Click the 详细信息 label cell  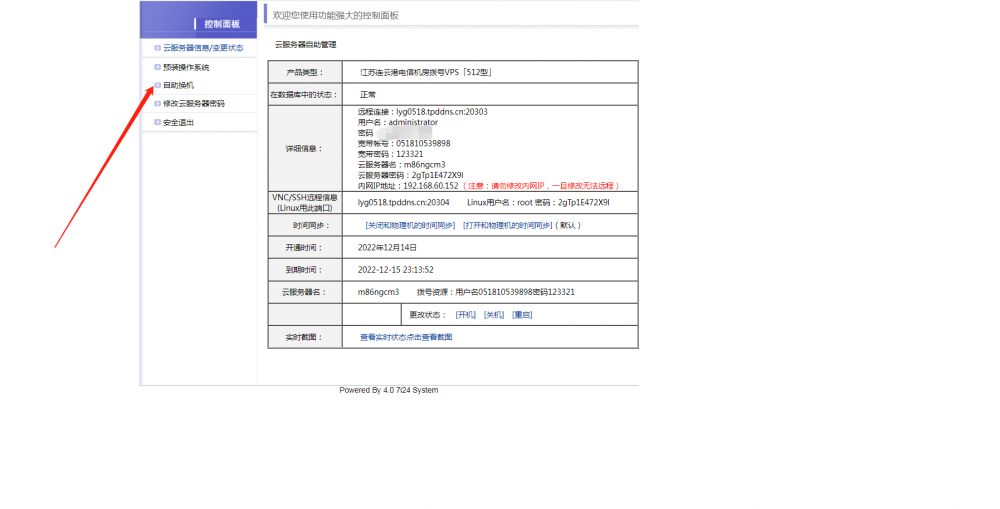pyautogui.click(x=305, y=149)
